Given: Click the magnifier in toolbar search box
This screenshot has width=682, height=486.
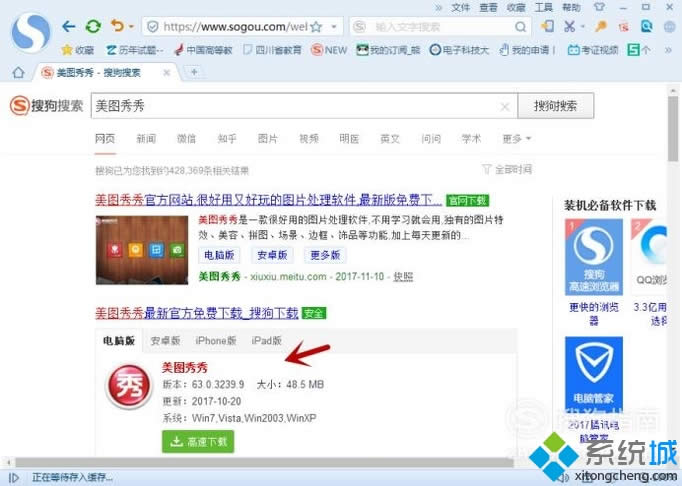Looking at the screenshot, I should (520, 27).
